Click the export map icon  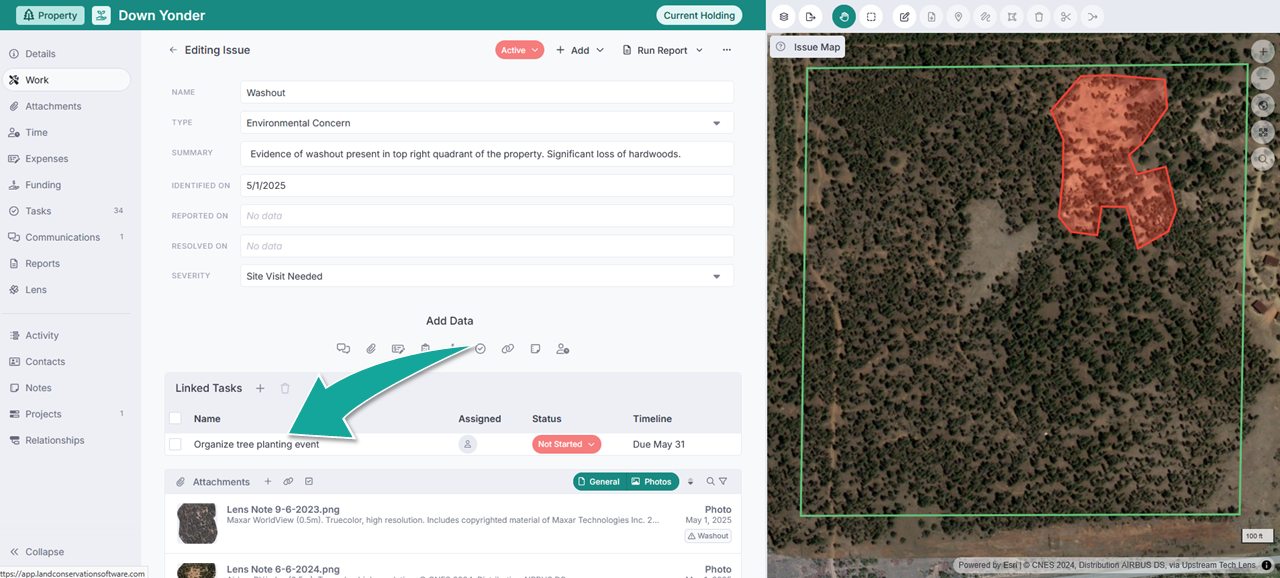[x=810, y=17]
